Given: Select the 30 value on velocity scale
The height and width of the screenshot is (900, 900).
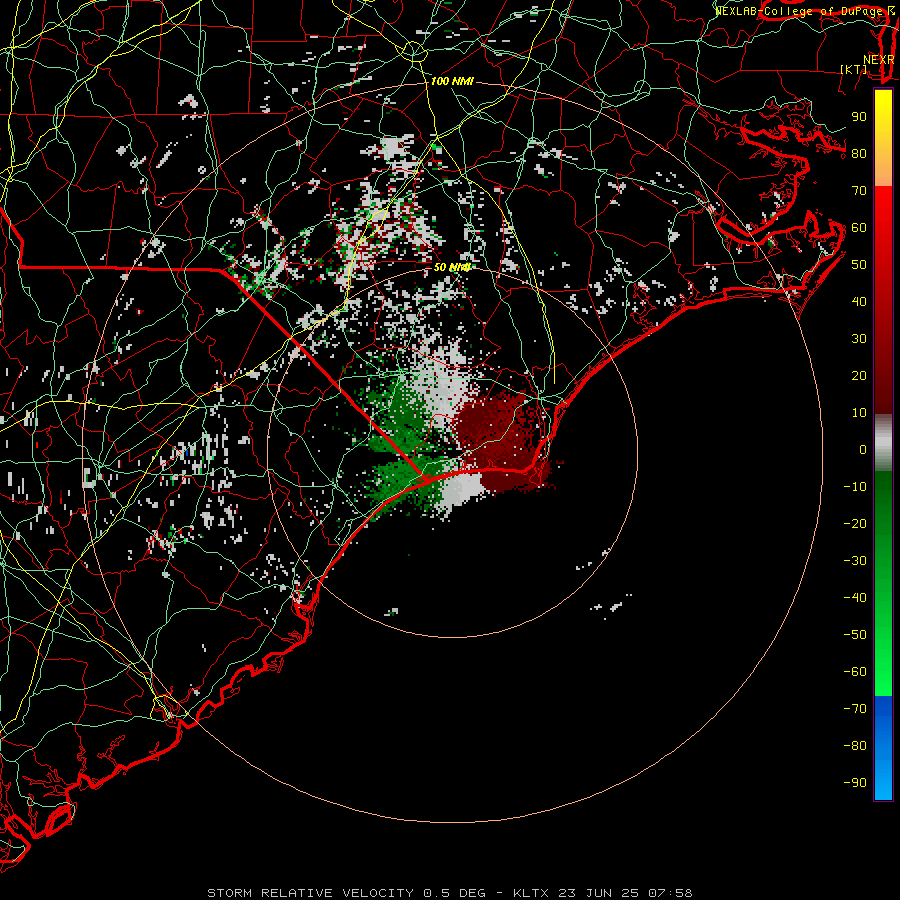Looking at the screenshot, I should click(859, 339).
